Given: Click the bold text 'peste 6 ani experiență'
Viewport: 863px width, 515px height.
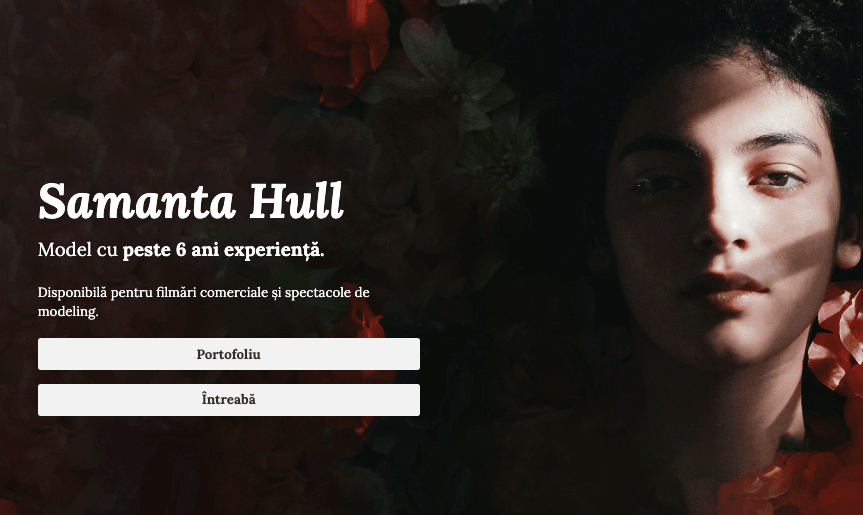Looking at the screenshot, I should 222,250.
